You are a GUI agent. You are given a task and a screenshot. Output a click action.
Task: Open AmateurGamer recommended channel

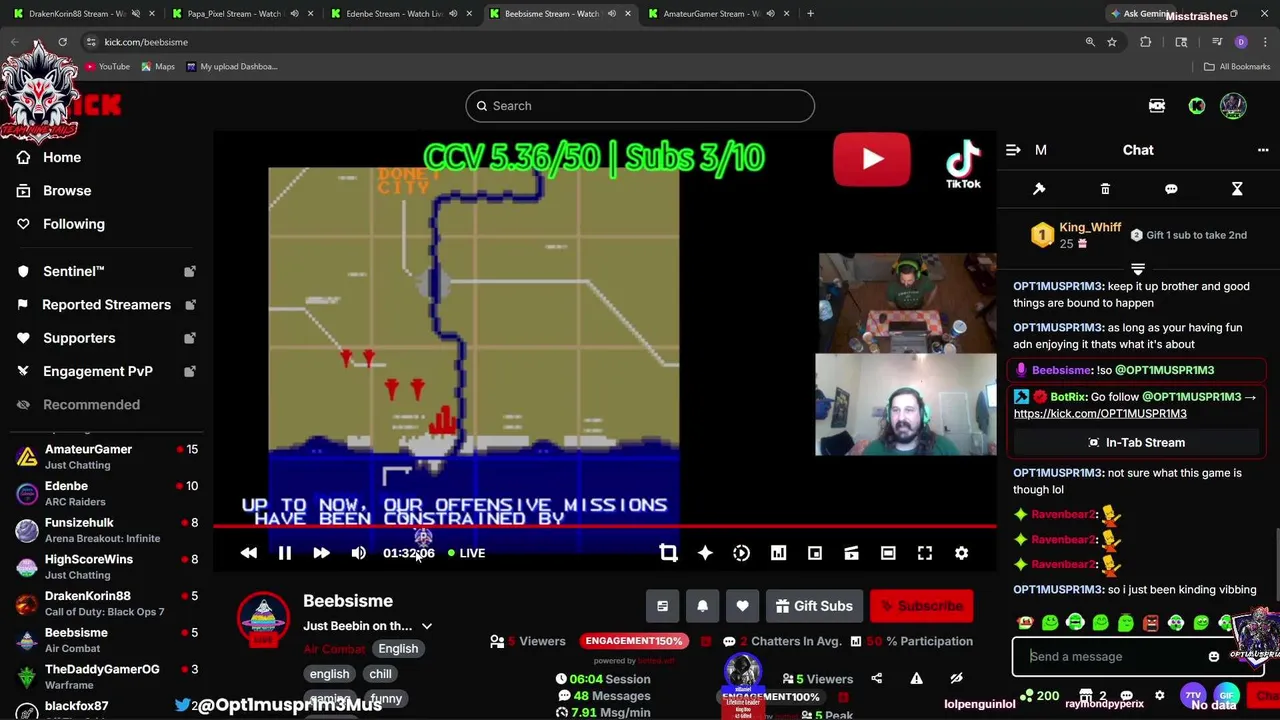[107, 457]
